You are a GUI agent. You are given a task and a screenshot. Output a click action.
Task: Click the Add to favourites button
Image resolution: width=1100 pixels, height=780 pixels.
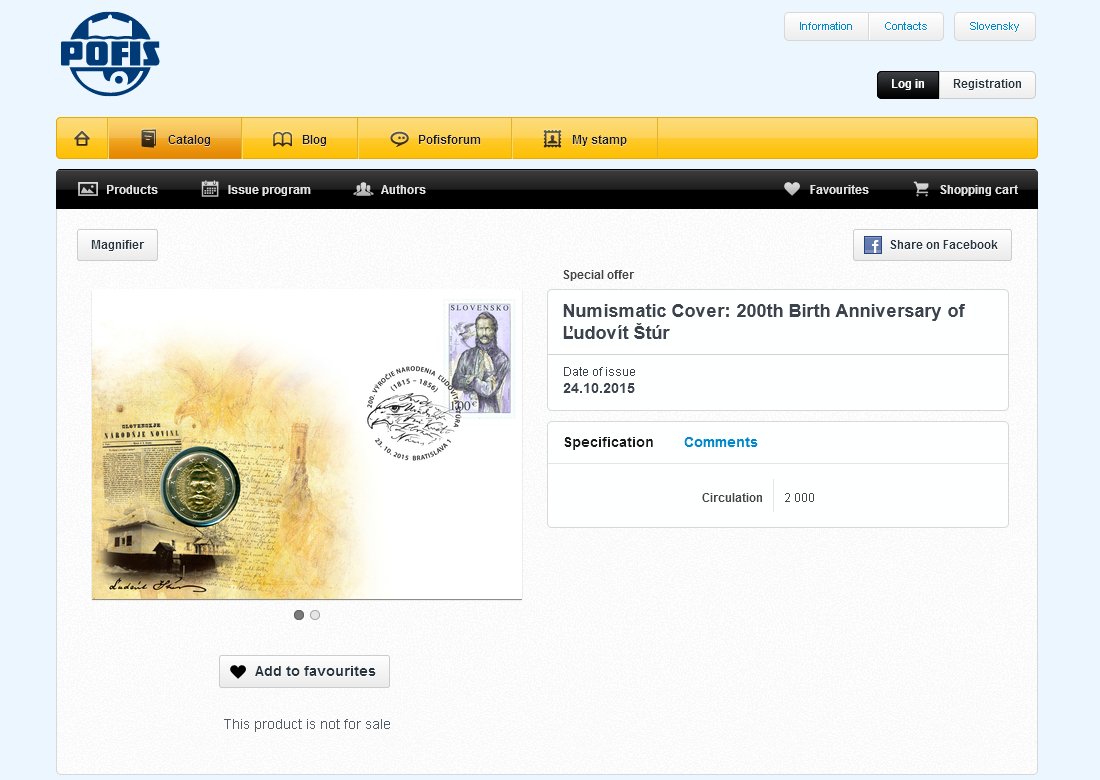[304, 671]
